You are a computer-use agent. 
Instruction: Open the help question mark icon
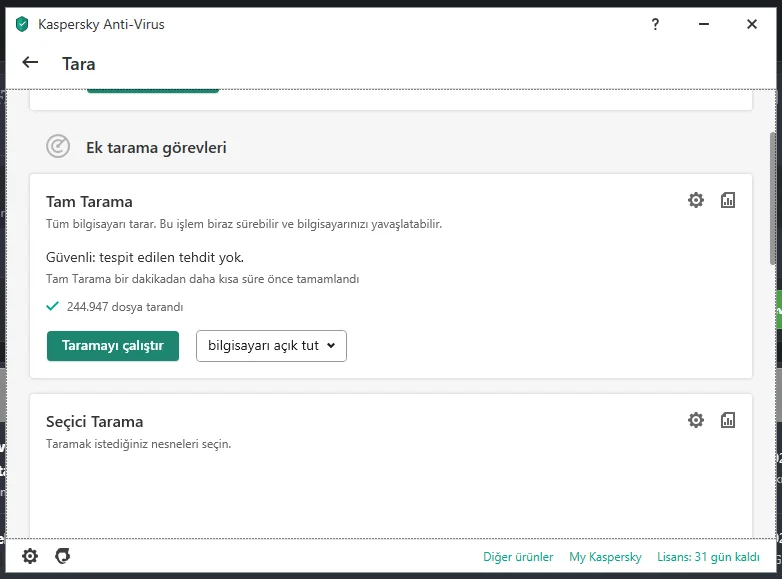click(x=655, y=24)
